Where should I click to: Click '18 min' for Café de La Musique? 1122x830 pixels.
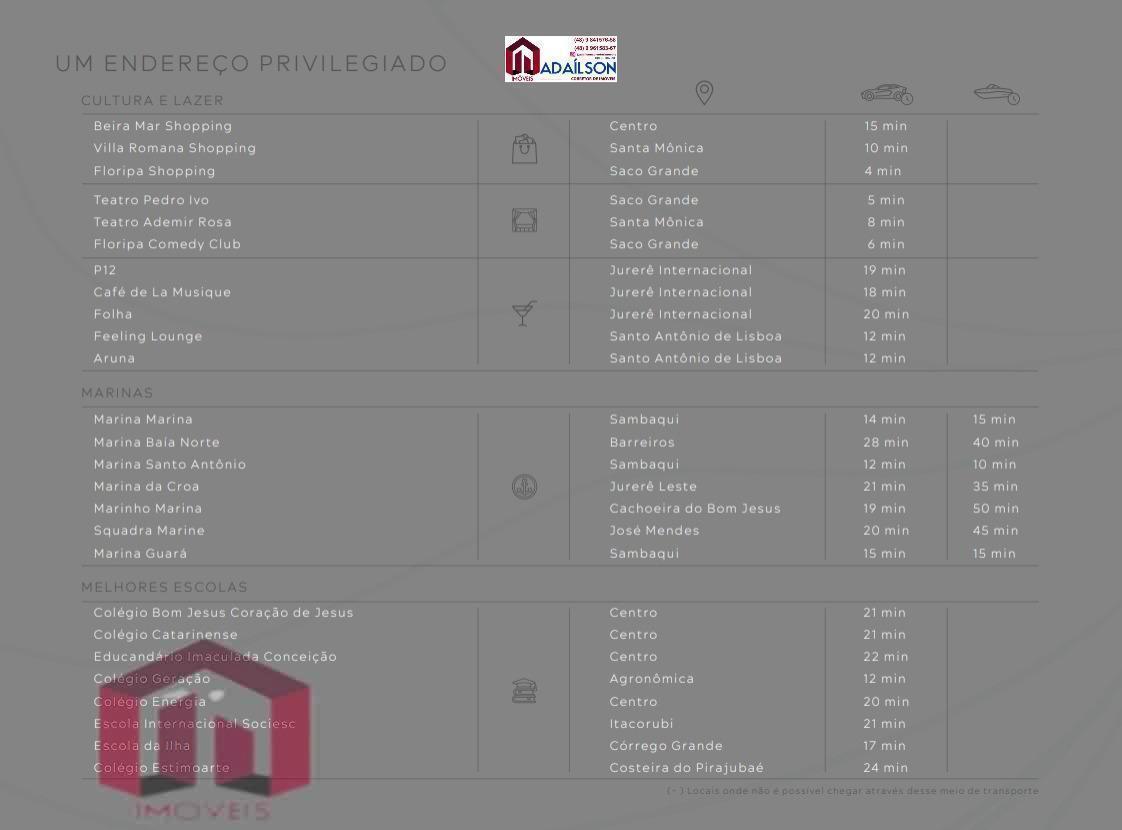[884, 292]
